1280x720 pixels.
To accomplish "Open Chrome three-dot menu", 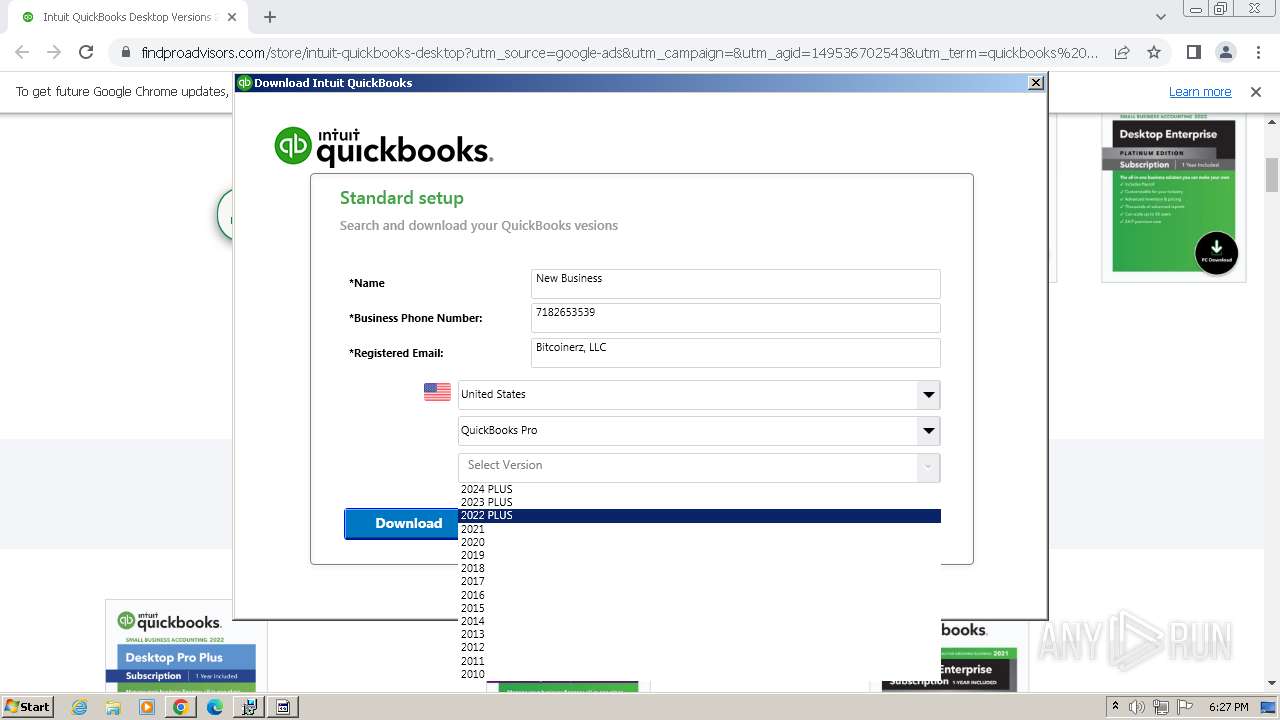I will pos(1257,52).
